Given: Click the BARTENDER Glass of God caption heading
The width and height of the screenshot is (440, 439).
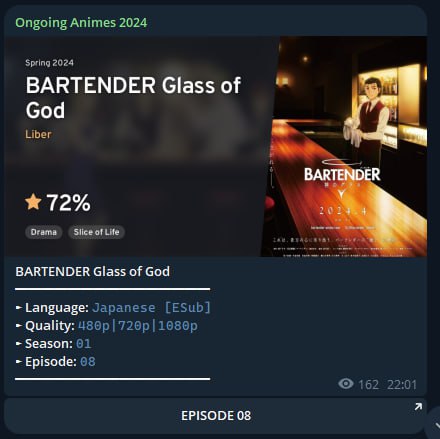Looking at the screenshot, I should (93, 272).
